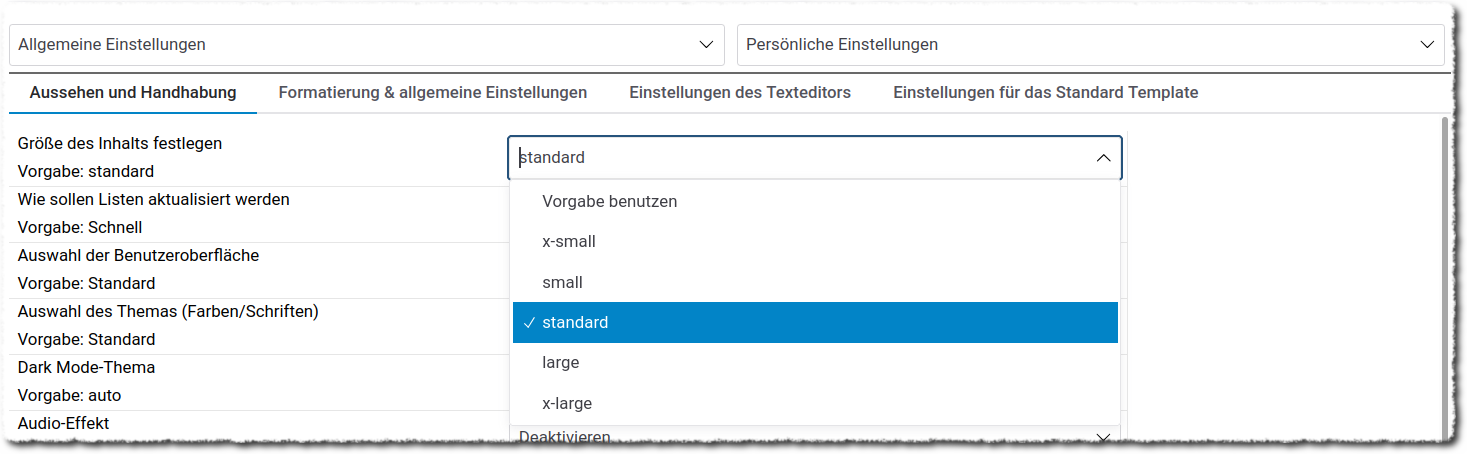Open the partially visible Deaktivieren dropdown
This screenshot has height=454, width=1467.
coord(814,438)
